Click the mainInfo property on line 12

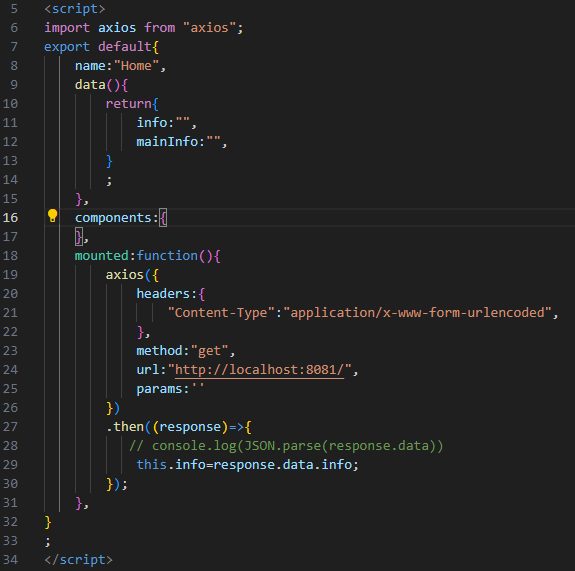pos(167,142)
